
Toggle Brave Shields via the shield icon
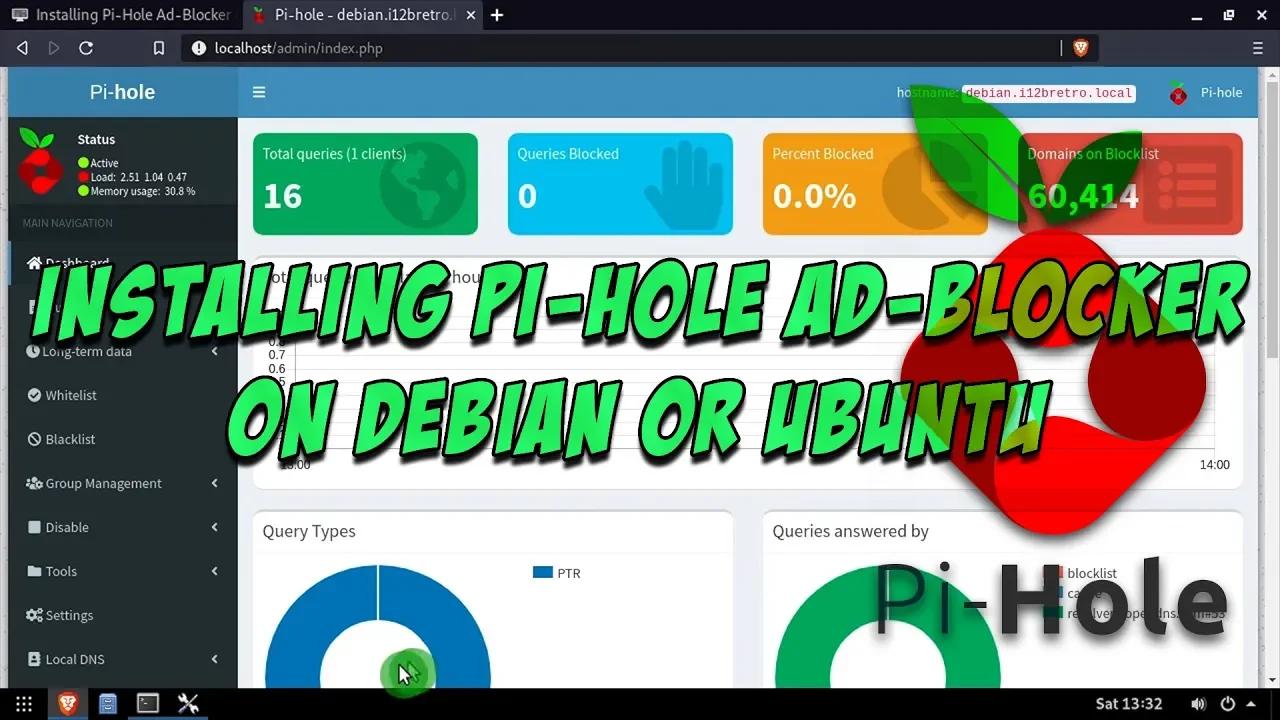[x=1081, y=47]
